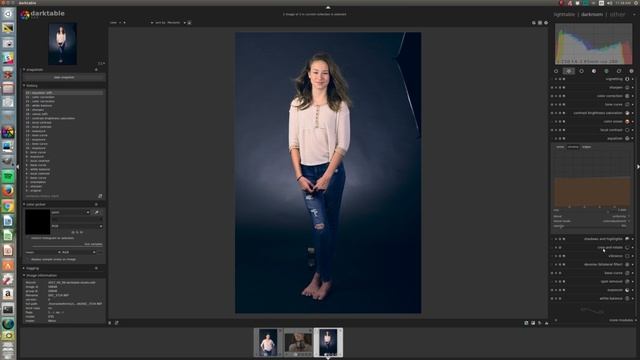Click the take snapshot button

pos(64,77)
